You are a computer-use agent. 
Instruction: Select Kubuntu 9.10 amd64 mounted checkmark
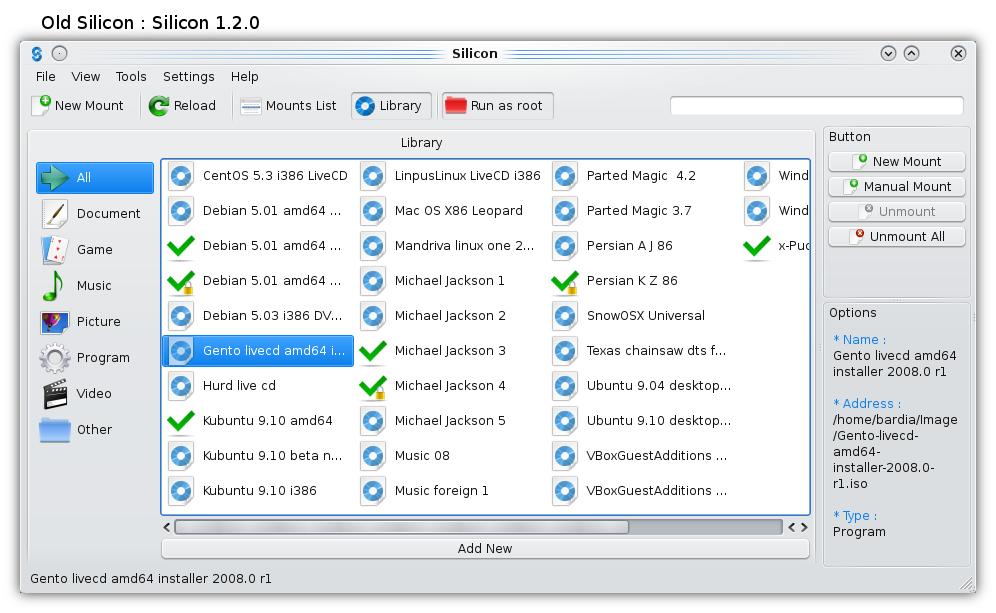pos(181,421)
